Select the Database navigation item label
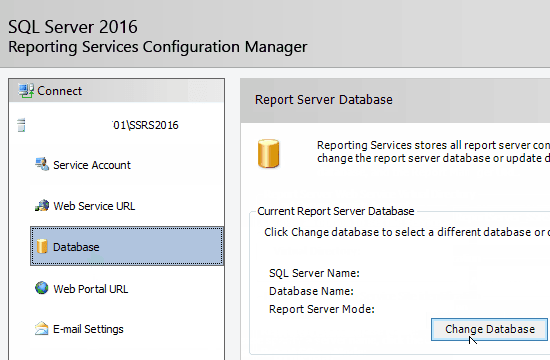Screen dimensions: 550x360 pyautogui.click(x=76, y=247)
